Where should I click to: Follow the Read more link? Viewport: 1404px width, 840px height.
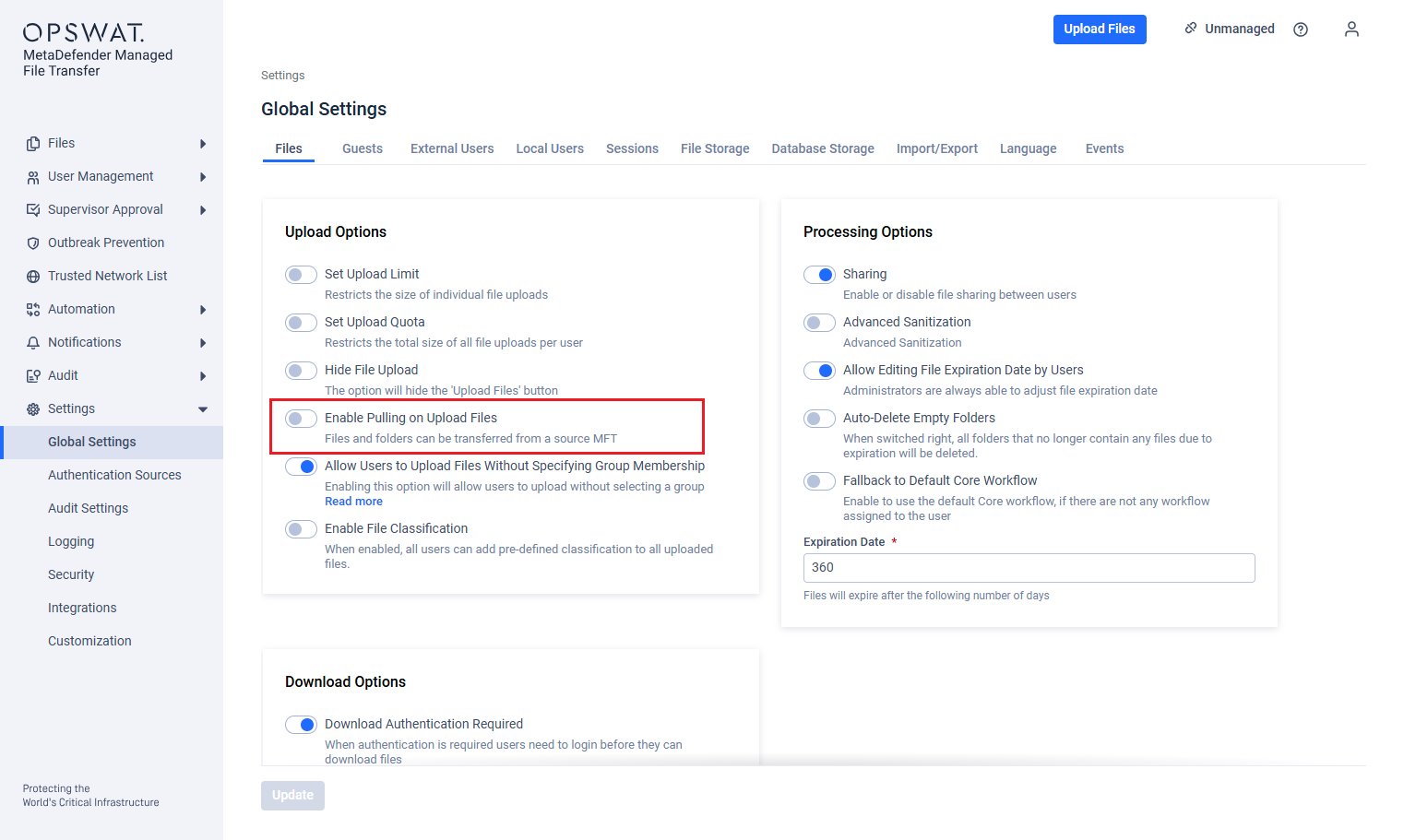click(353, 502)
